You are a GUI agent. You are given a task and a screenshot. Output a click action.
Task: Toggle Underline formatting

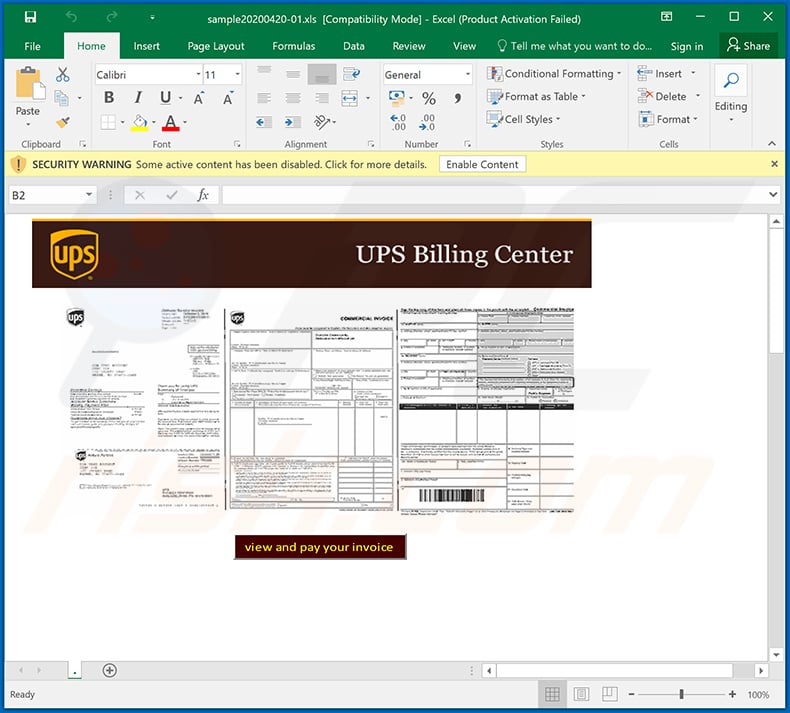165,97
